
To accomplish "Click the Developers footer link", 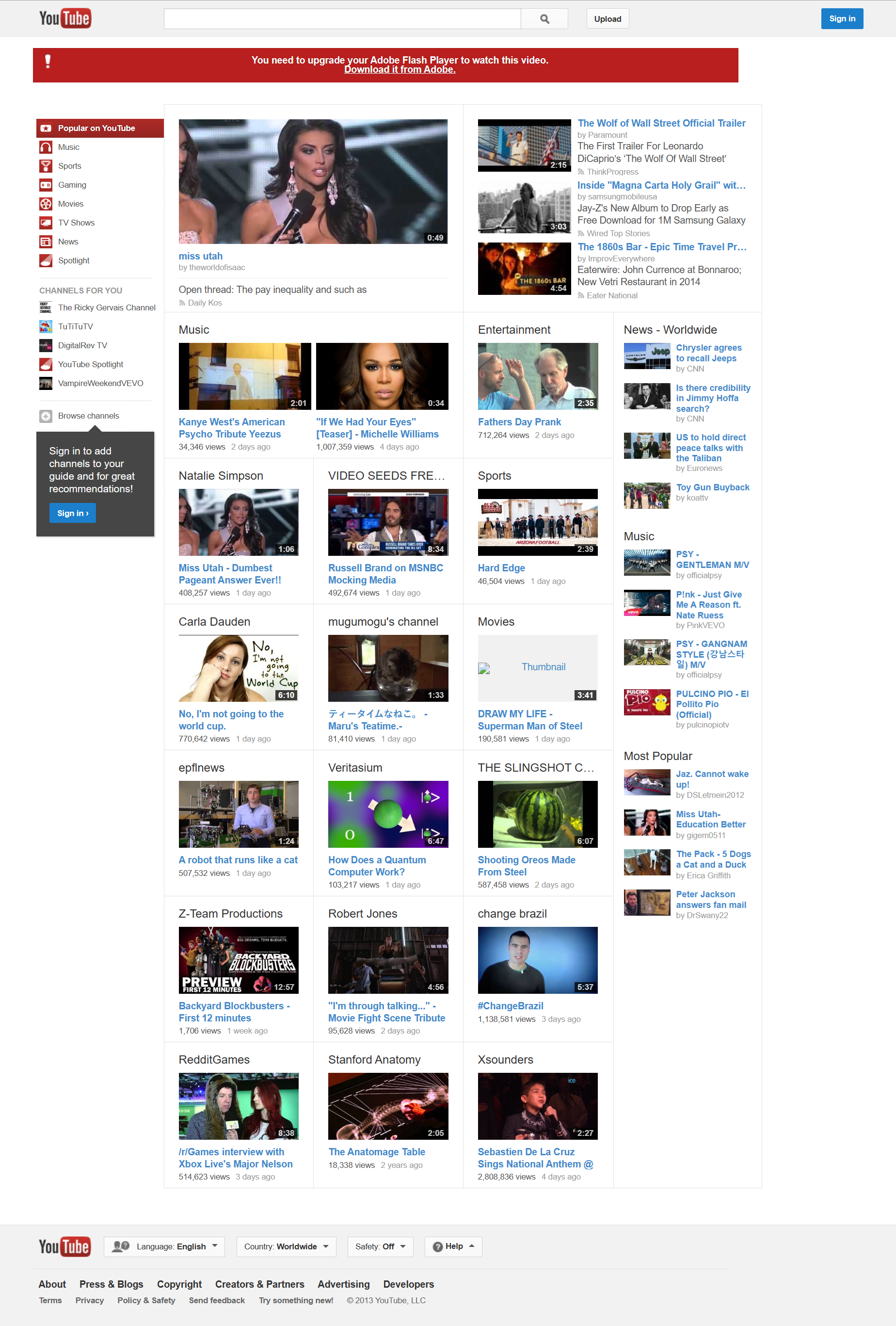I will (x=408, y=1284).
